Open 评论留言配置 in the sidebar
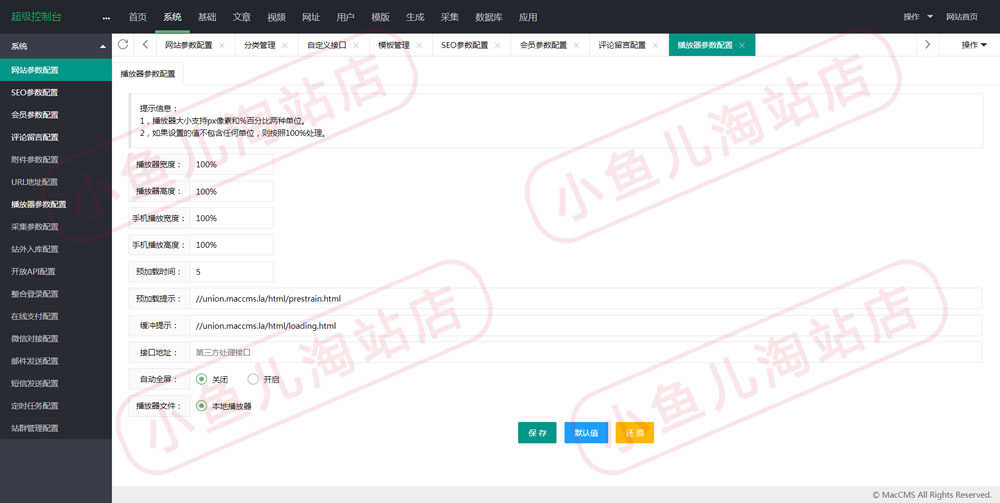This screenshot has height=503, width=1000. point(55,137)
